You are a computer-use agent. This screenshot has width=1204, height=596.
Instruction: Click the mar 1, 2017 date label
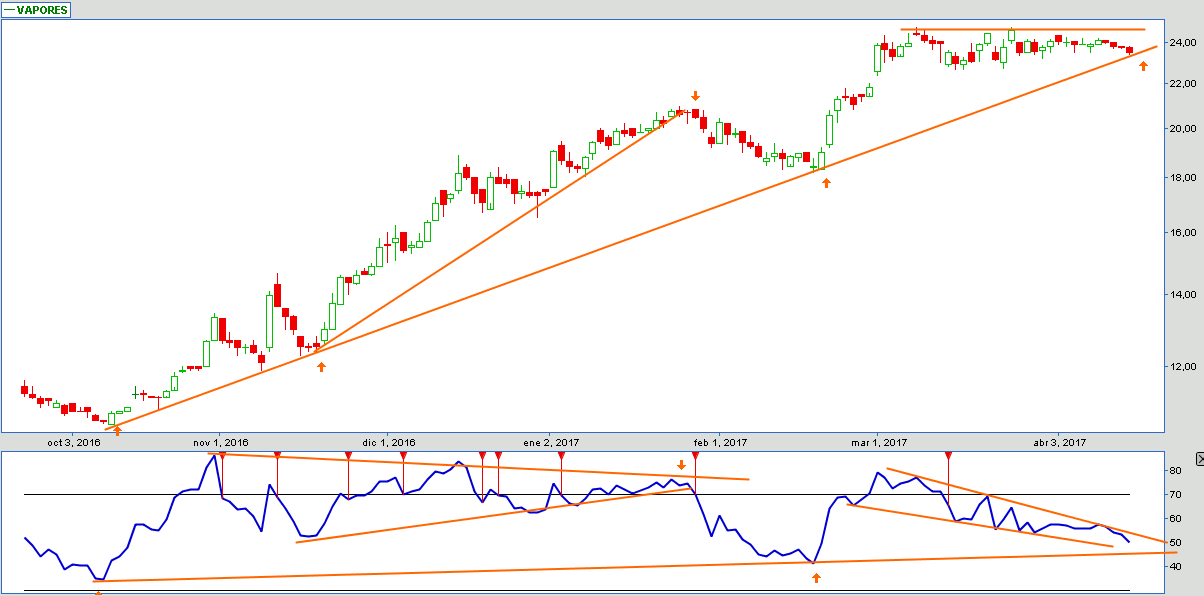tap(879, 442)
